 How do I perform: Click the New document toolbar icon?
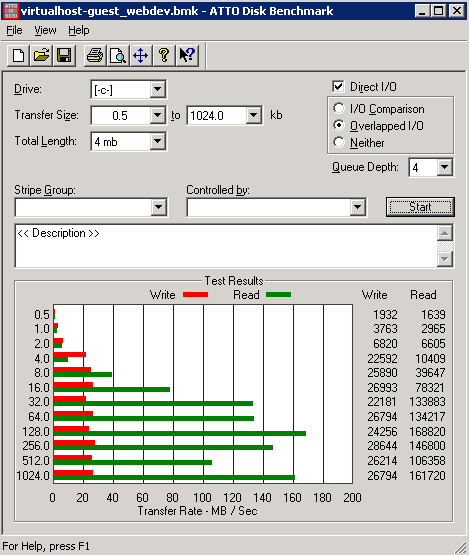18,56
